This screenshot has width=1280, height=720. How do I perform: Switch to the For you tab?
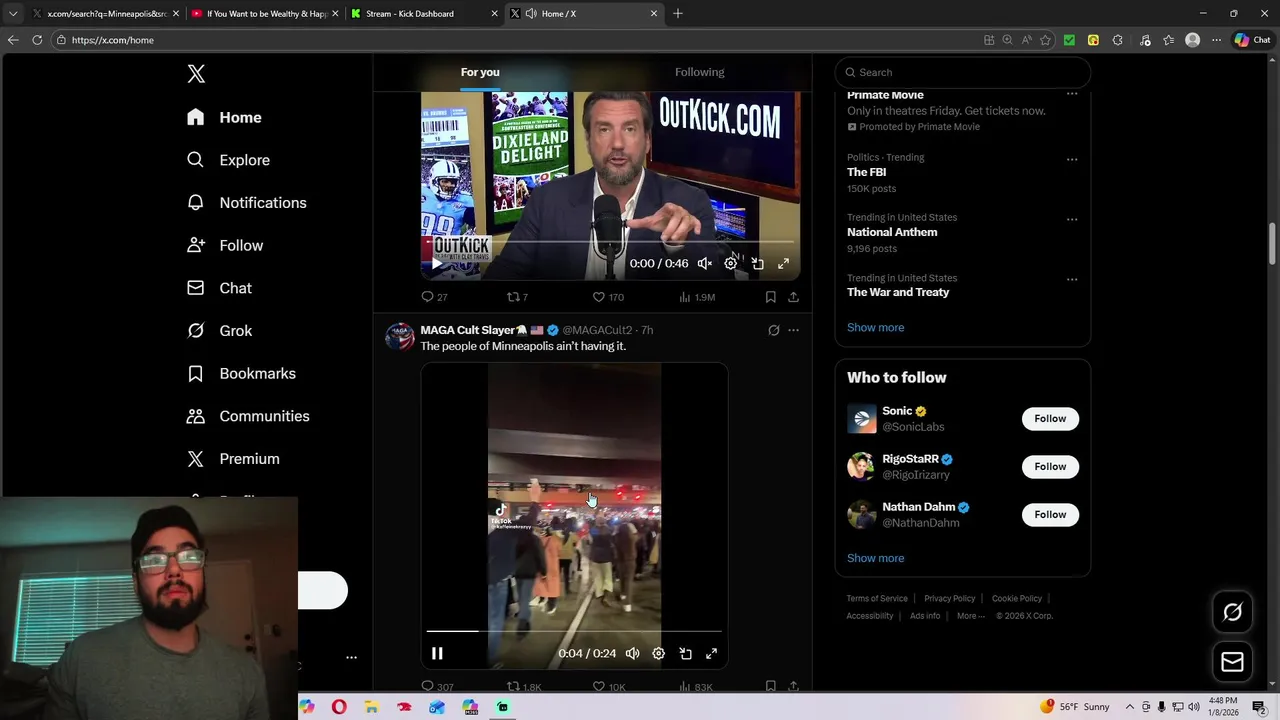click(480, 72)
